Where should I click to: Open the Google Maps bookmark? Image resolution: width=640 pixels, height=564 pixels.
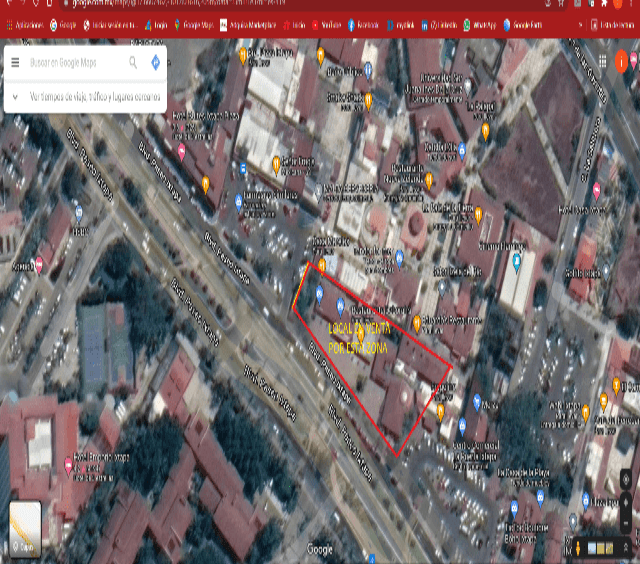click(x=194, y=25)
